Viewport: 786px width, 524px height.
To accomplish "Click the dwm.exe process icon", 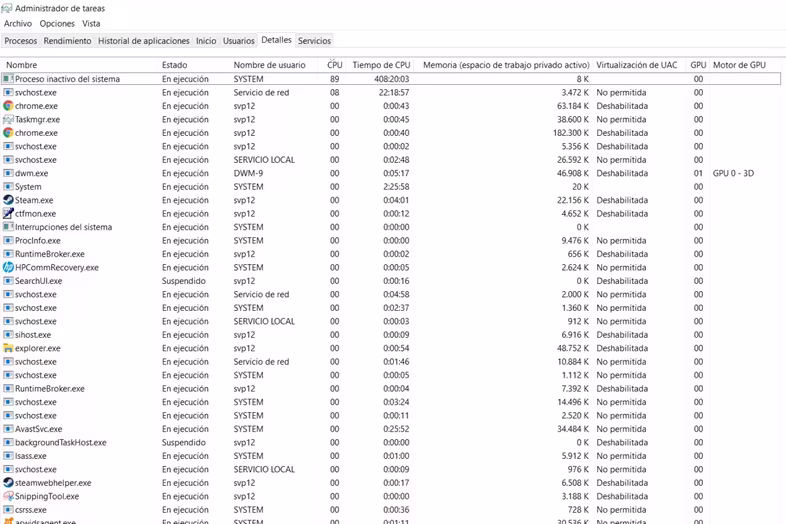I will pos(8,173).
